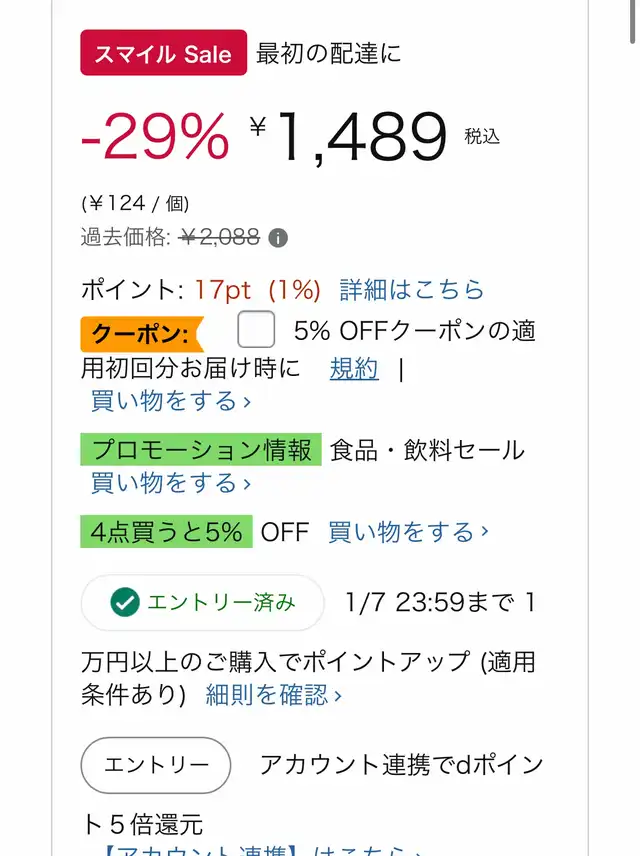Tap the red スマイル Sale badge
Viewport: 640px width, 856px height.
click(163, 54)
